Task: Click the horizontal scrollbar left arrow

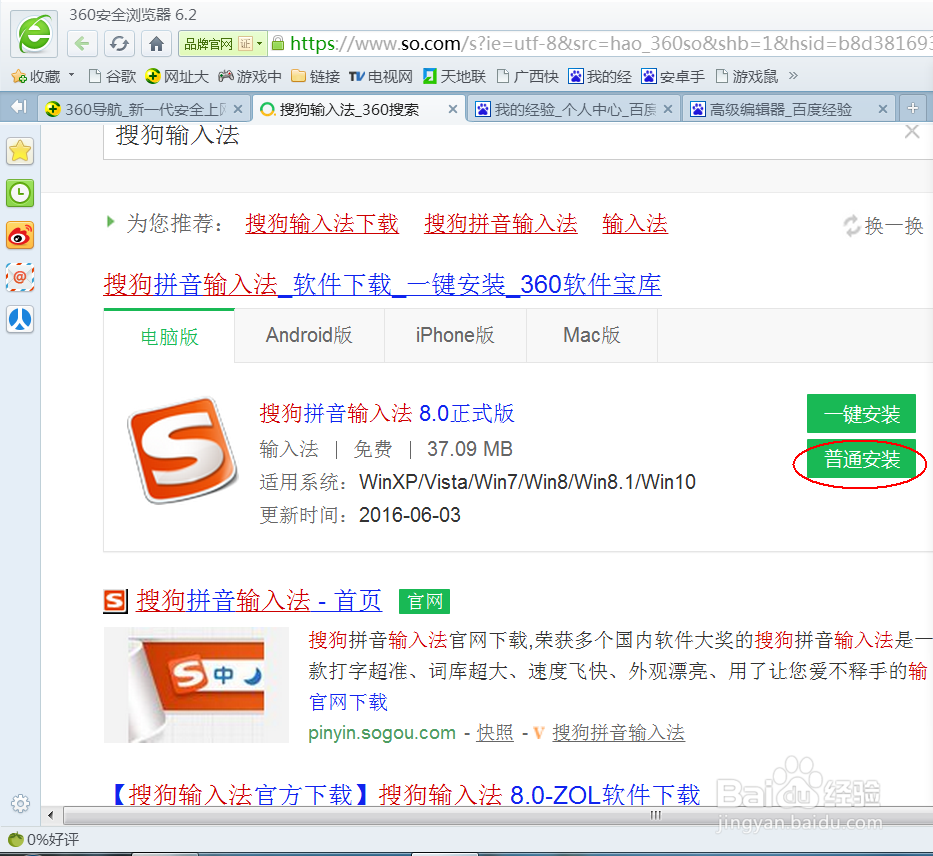Action: 51,815
